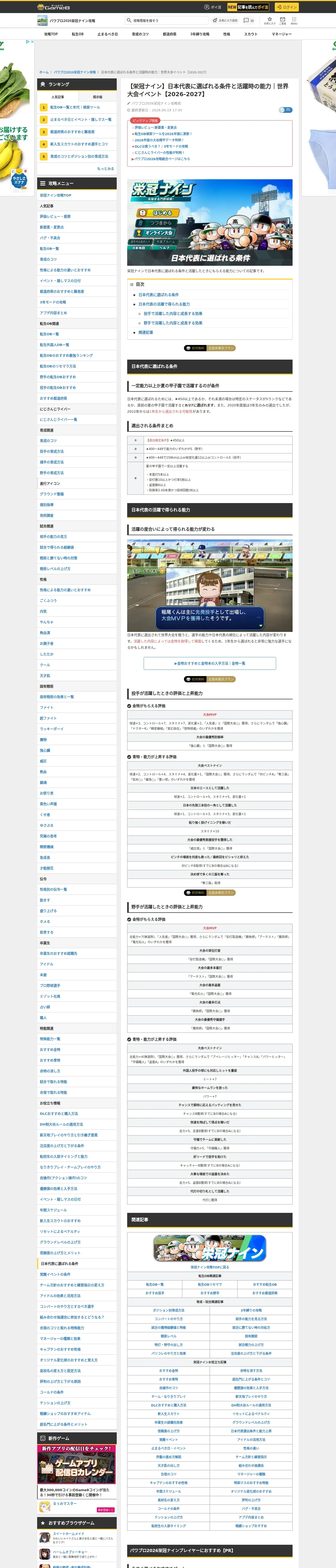Open the 評価レビュー・新要素・変更点 pickup link
Viewport: 336px width, 1568px height.
(x=155, y=128)
